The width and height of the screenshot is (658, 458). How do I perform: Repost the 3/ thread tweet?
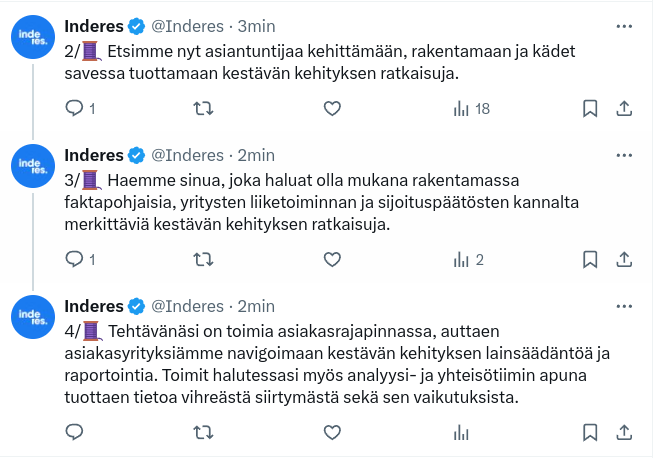[202, 259]
